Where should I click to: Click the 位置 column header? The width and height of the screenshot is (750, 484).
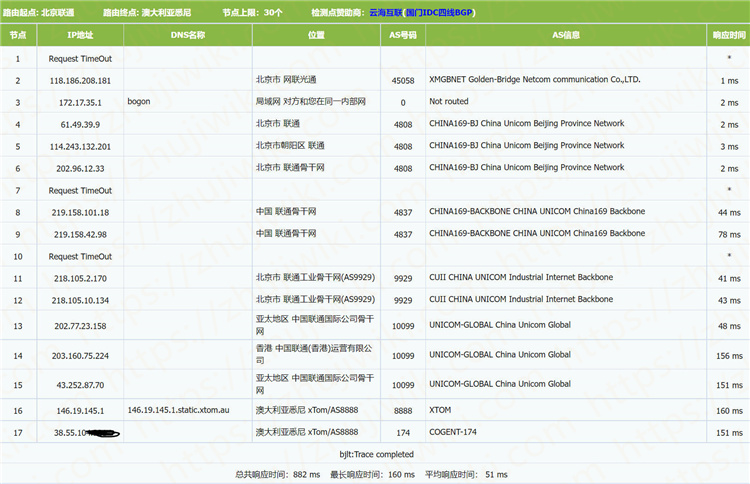pyautogui.click(x=316, y=35)
